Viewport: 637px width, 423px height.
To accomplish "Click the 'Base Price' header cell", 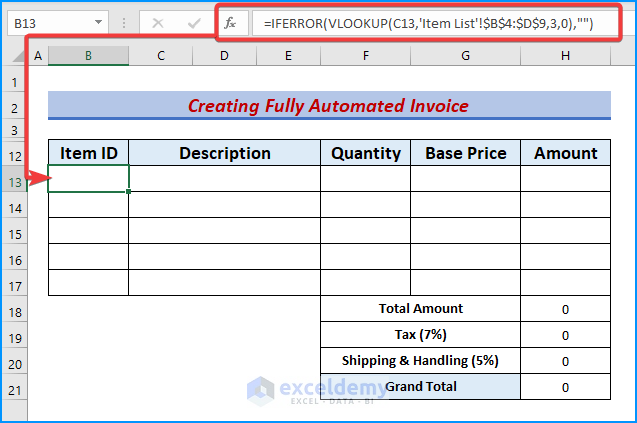I will 466,153.
